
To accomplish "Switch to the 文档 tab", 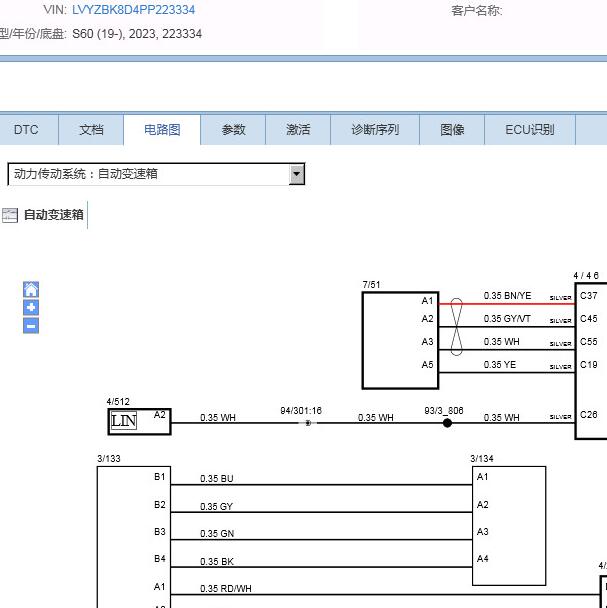I will tap(91, 130).
